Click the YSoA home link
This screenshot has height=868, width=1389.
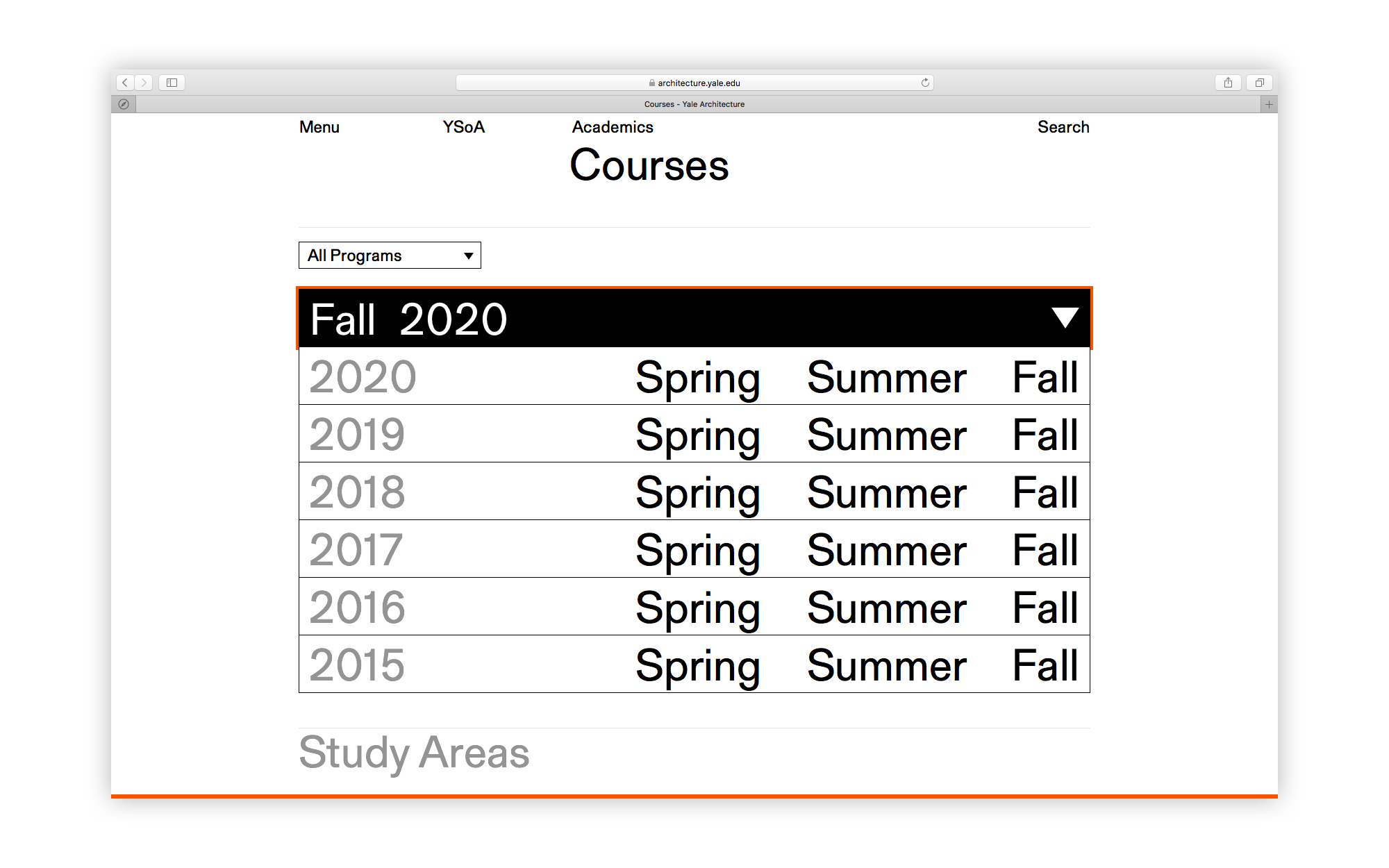click(463, 127)
